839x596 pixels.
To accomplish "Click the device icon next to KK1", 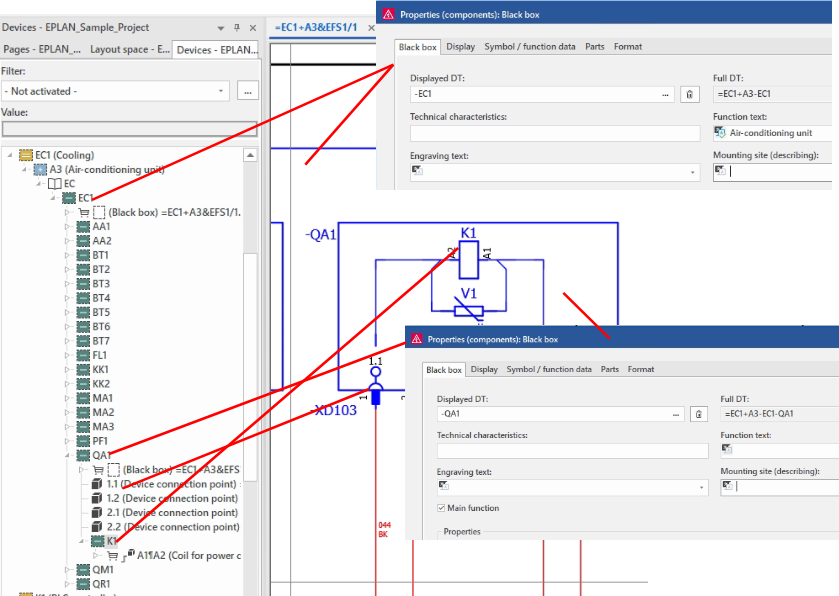I will click(x=83, y=370).
